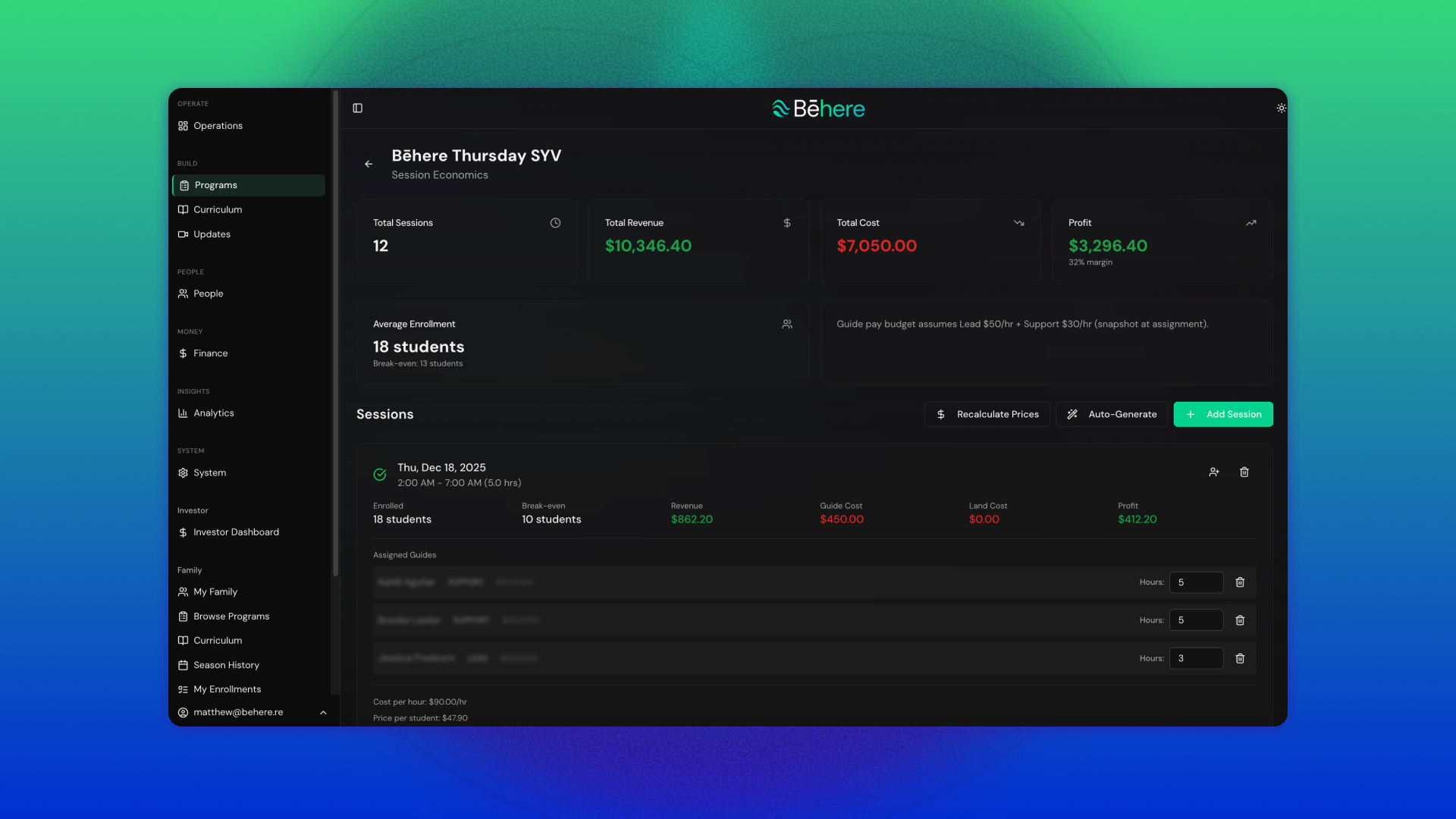Navigate back with the arrow beside Behere Thursday SYV
Screen dimensions: 1456x819
click(369, 164)
